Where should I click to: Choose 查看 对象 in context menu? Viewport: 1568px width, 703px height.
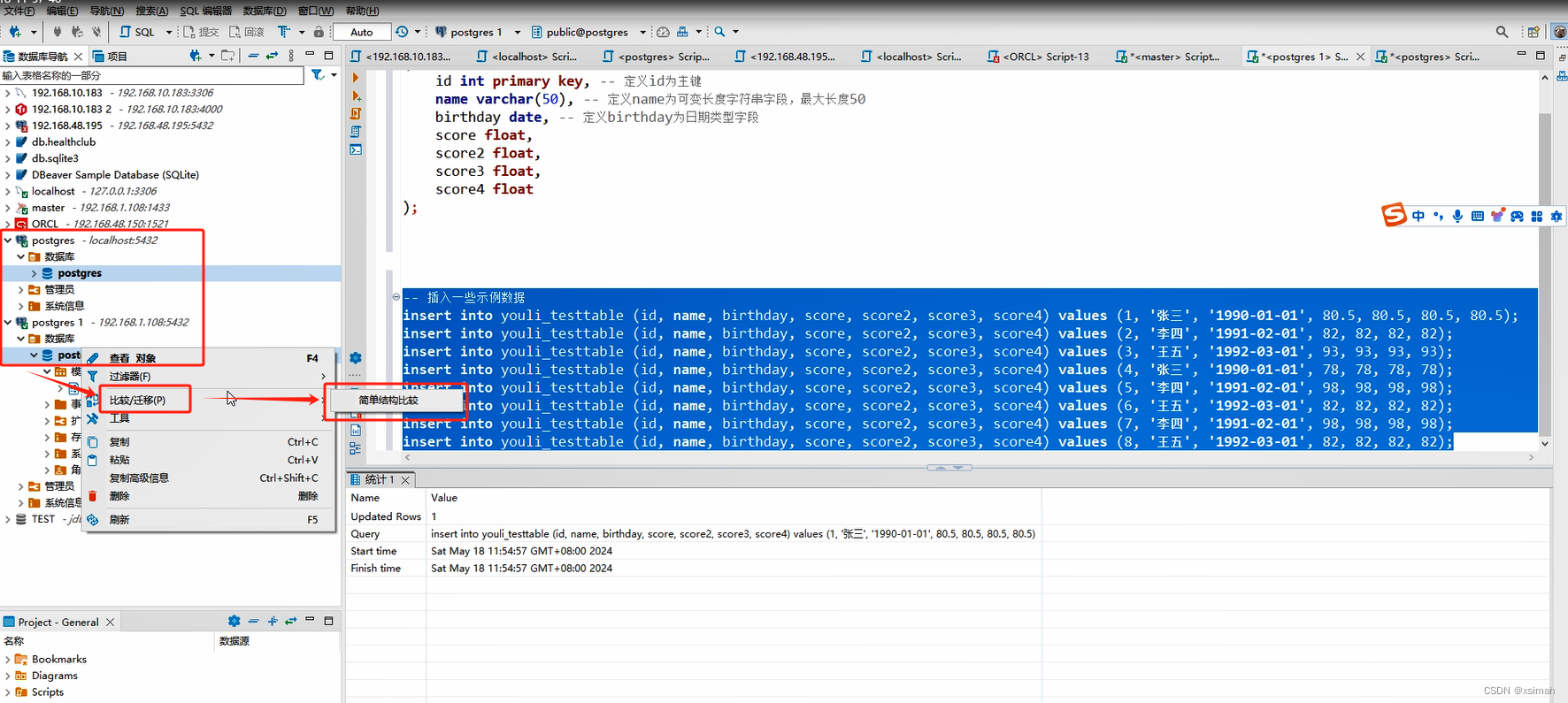(x=209, y=358)
